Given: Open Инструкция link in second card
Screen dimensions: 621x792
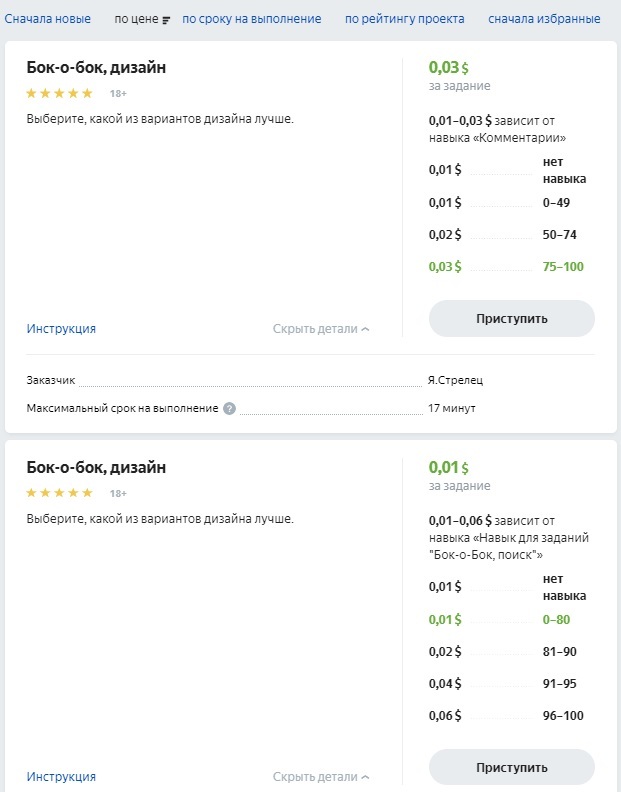Looking at the screenshot, I should pyautogui.click(x=61, y=777).
